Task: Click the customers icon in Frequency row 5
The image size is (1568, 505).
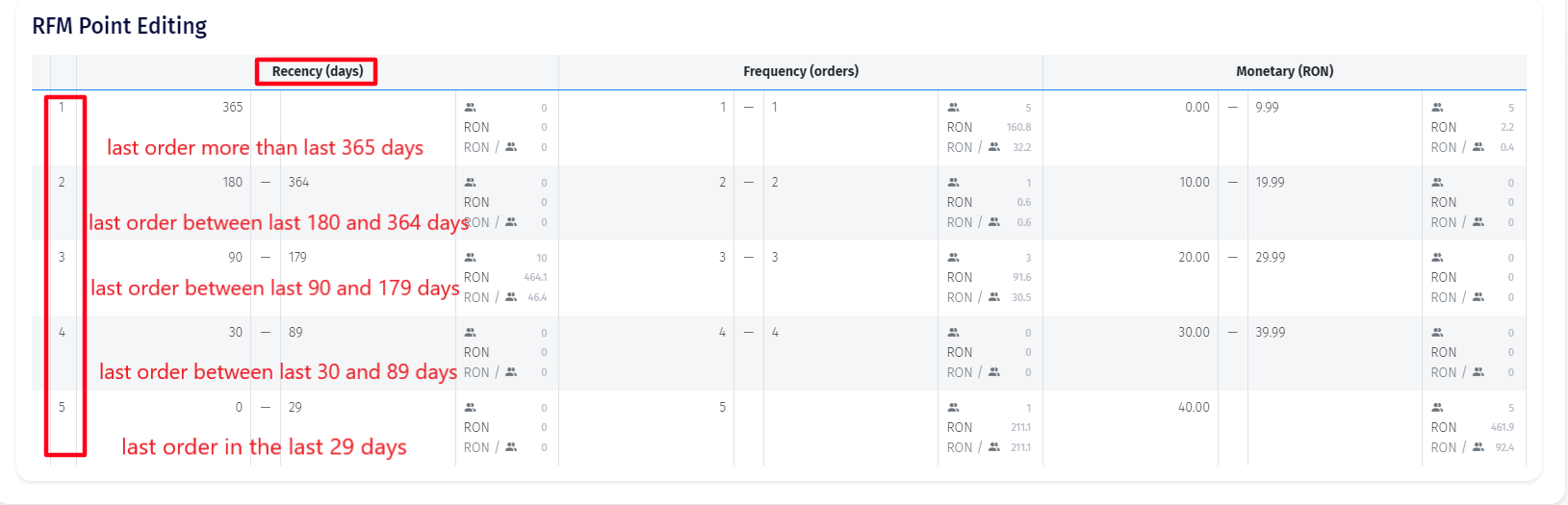Action: tap(953, 408)
